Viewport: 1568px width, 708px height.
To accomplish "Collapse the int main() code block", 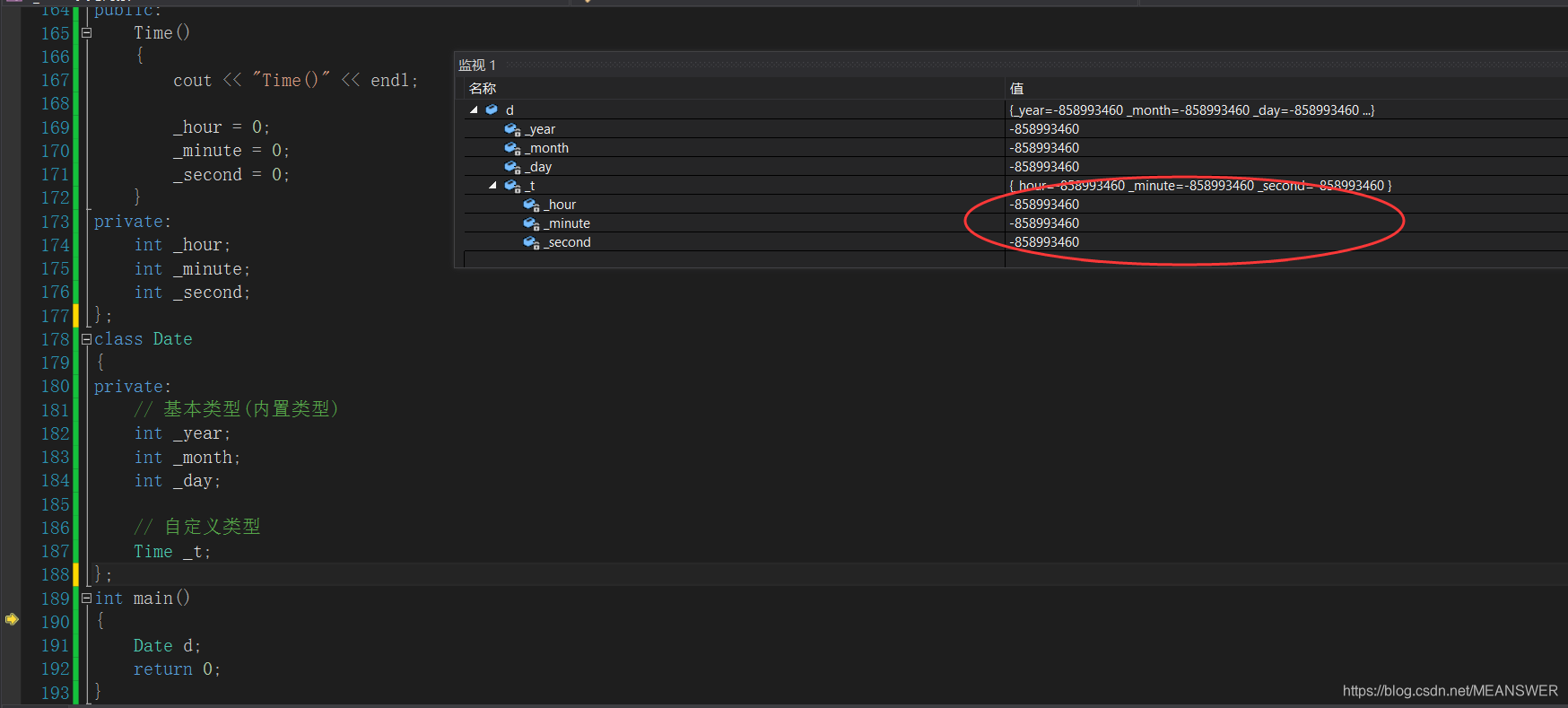I will tap(86, 598).
